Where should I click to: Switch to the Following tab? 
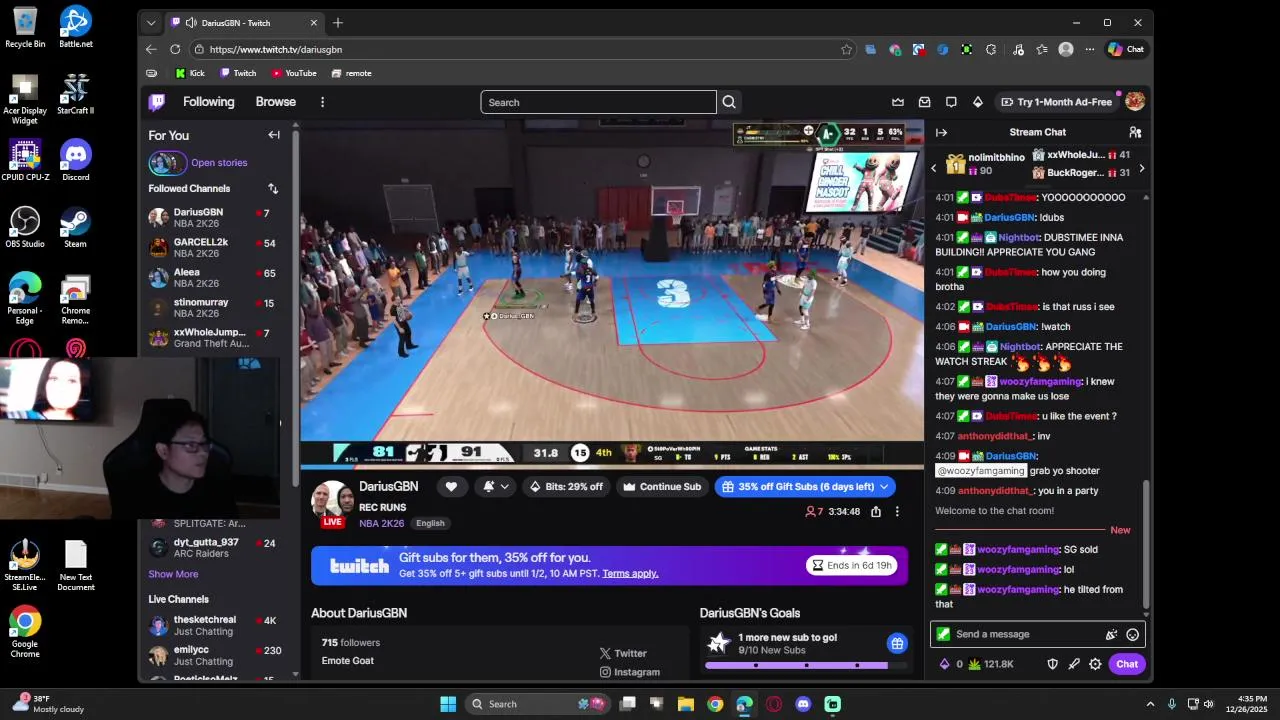coord(208,102)
